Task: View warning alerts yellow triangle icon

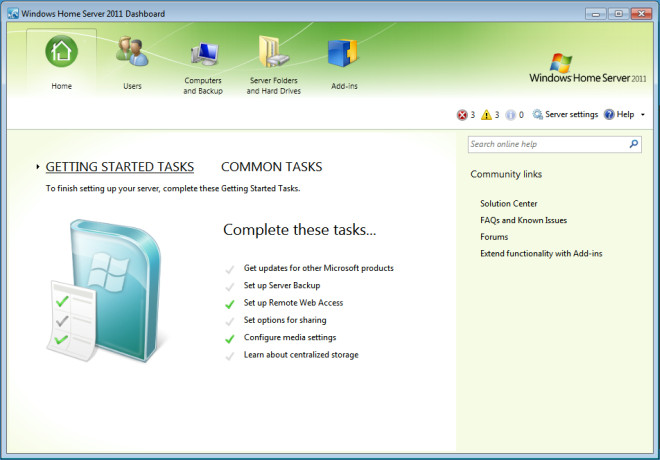Action: [x=486, y=114]
